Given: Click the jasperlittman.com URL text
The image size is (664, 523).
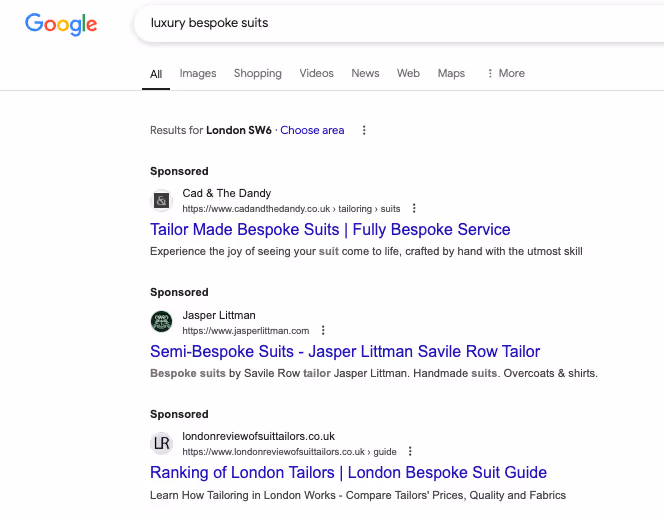Looking at the screenshot, I should (246, 331).
